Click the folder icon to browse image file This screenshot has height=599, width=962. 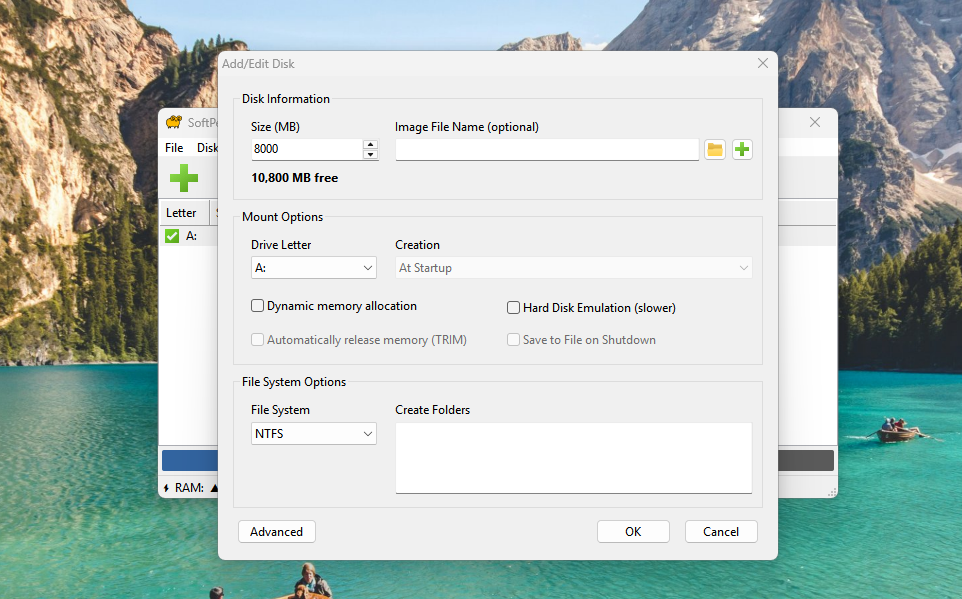[714, 150]
